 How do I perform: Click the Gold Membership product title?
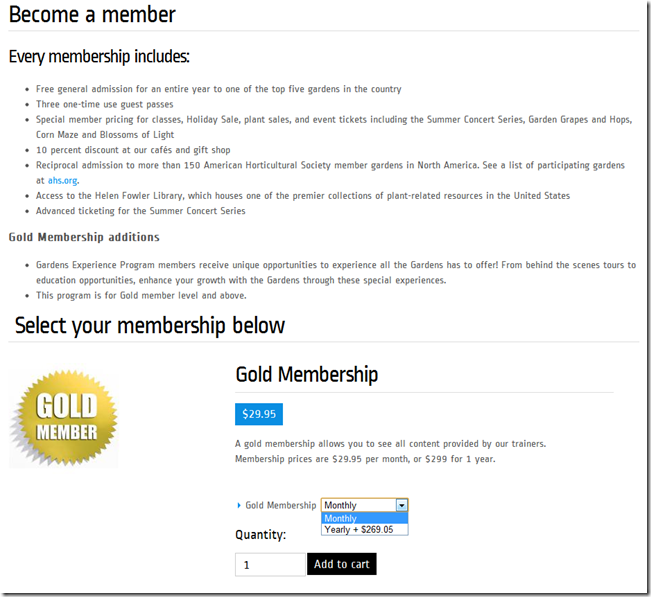point(307,375)
